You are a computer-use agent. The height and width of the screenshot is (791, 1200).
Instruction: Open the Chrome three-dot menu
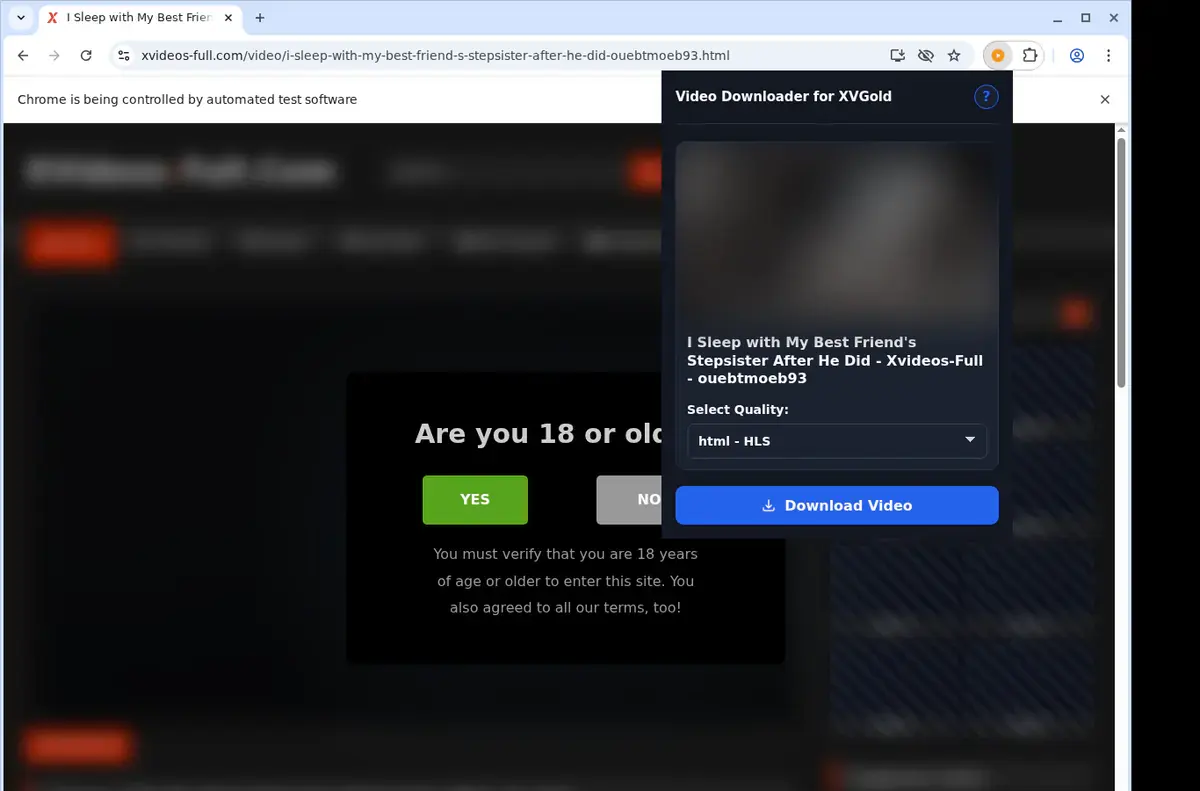click(1108, 56)
